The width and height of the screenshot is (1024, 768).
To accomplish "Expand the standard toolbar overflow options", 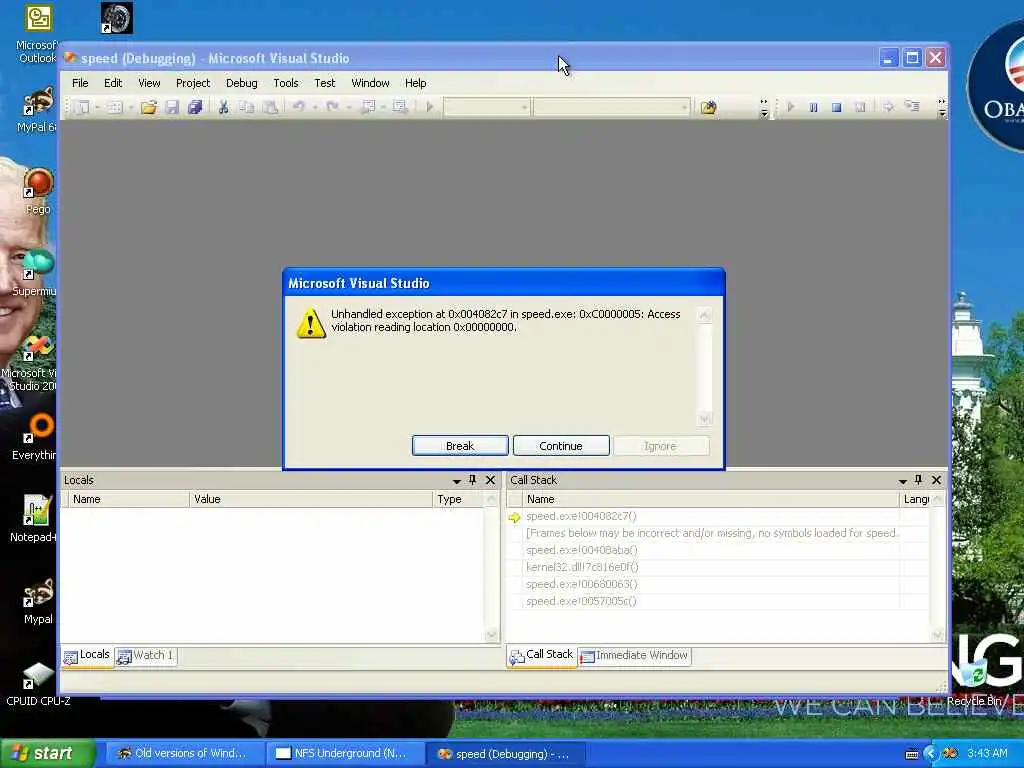I will pos(764,108).
